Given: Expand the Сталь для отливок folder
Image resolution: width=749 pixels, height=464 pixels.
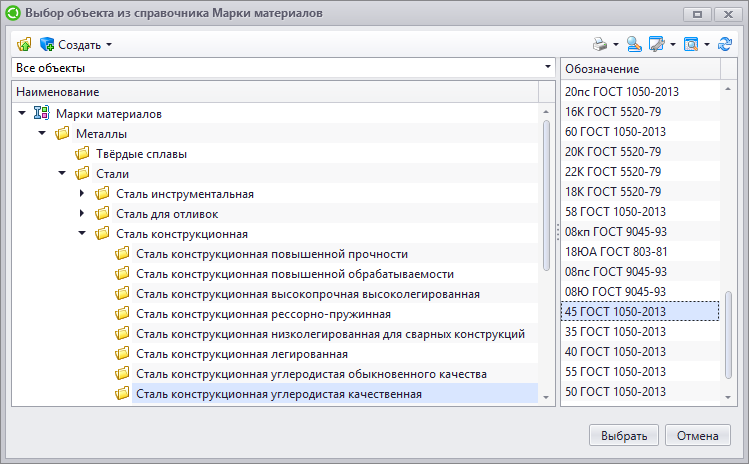Looking at the screenshot, I should pos(82,214).
